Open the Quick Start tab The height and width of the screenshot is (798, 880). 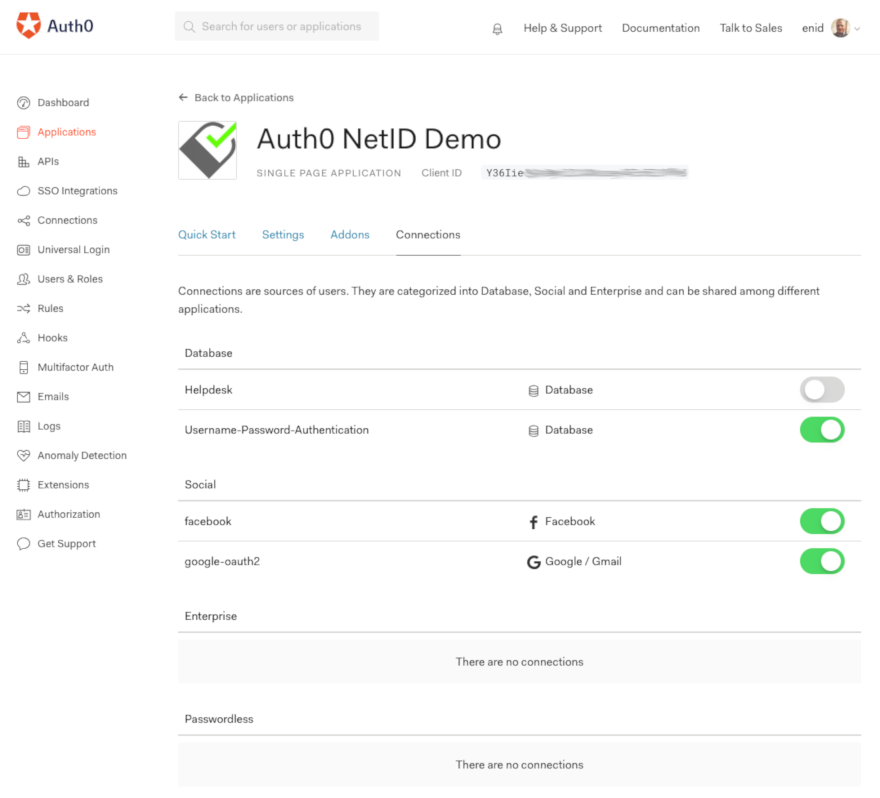pyautogui.click(x=207, y=235)
